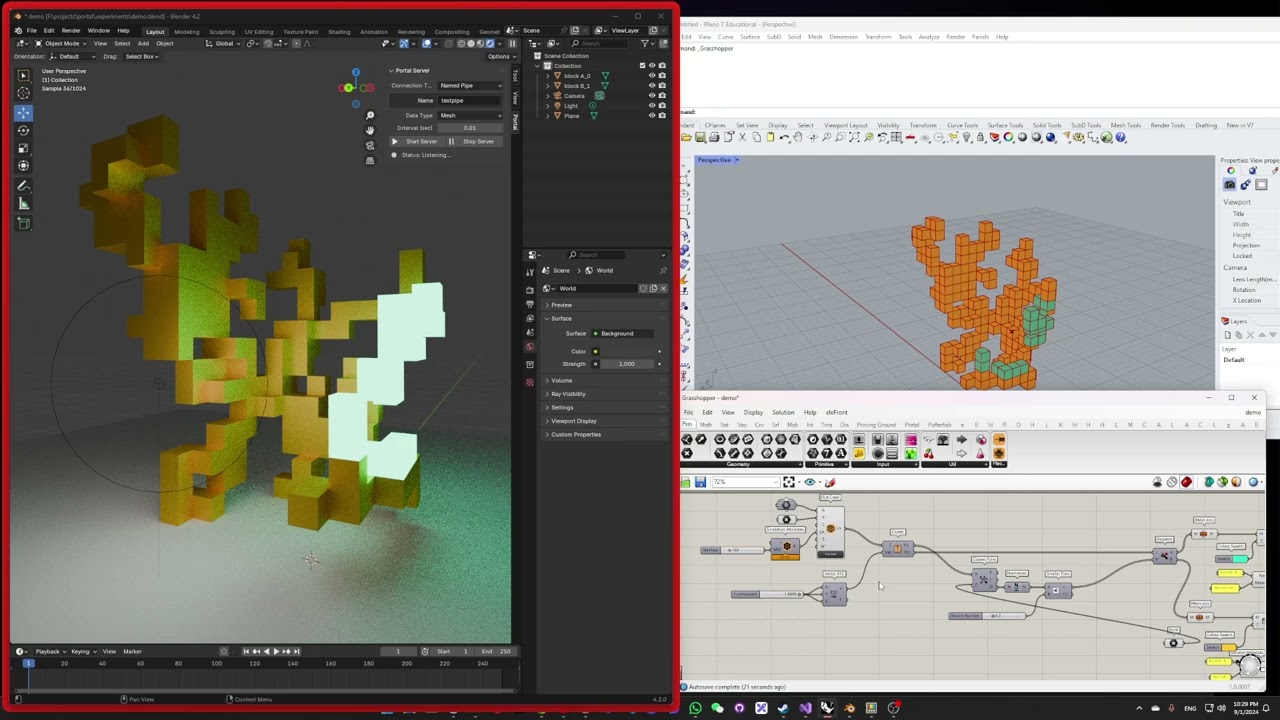The height and width of the screenshot is (720, 1280).
Task: Open Grasshopper preview eye icon
Action: click(810, 483)
